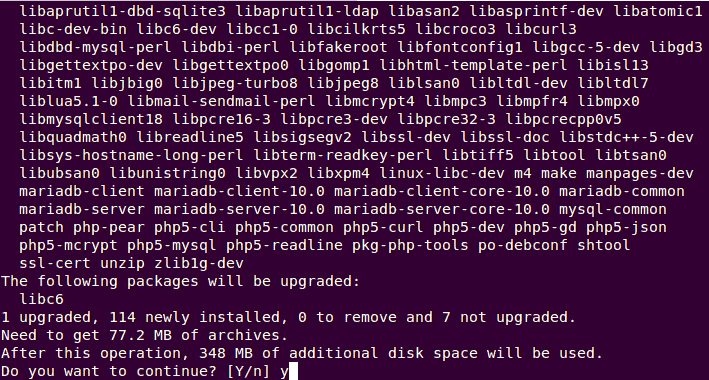The height and width of the screenshot is (380, 709).
Task: Click the 'libtool' package name
Action: (554, 155)
